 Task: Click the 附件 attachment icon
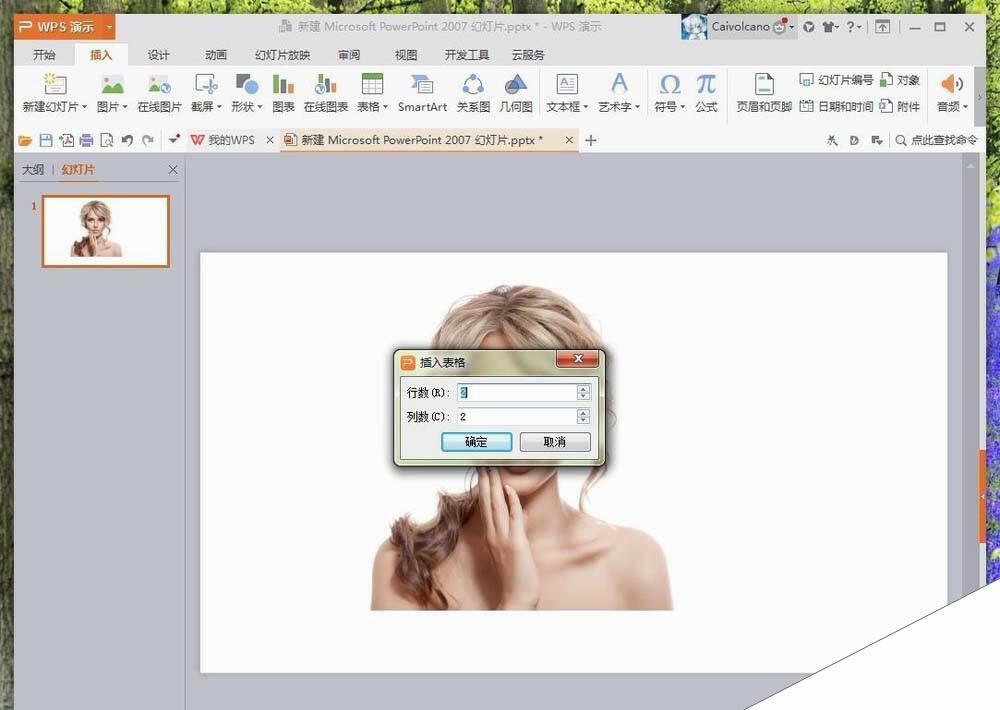[899, 106]
